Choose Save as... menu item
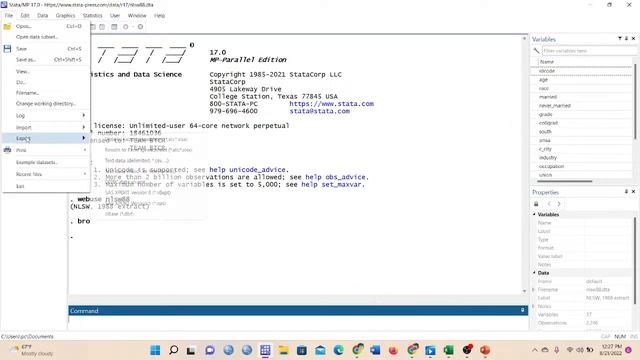The width and height of the screenshot is (640, 360). [x=46, y=60]
